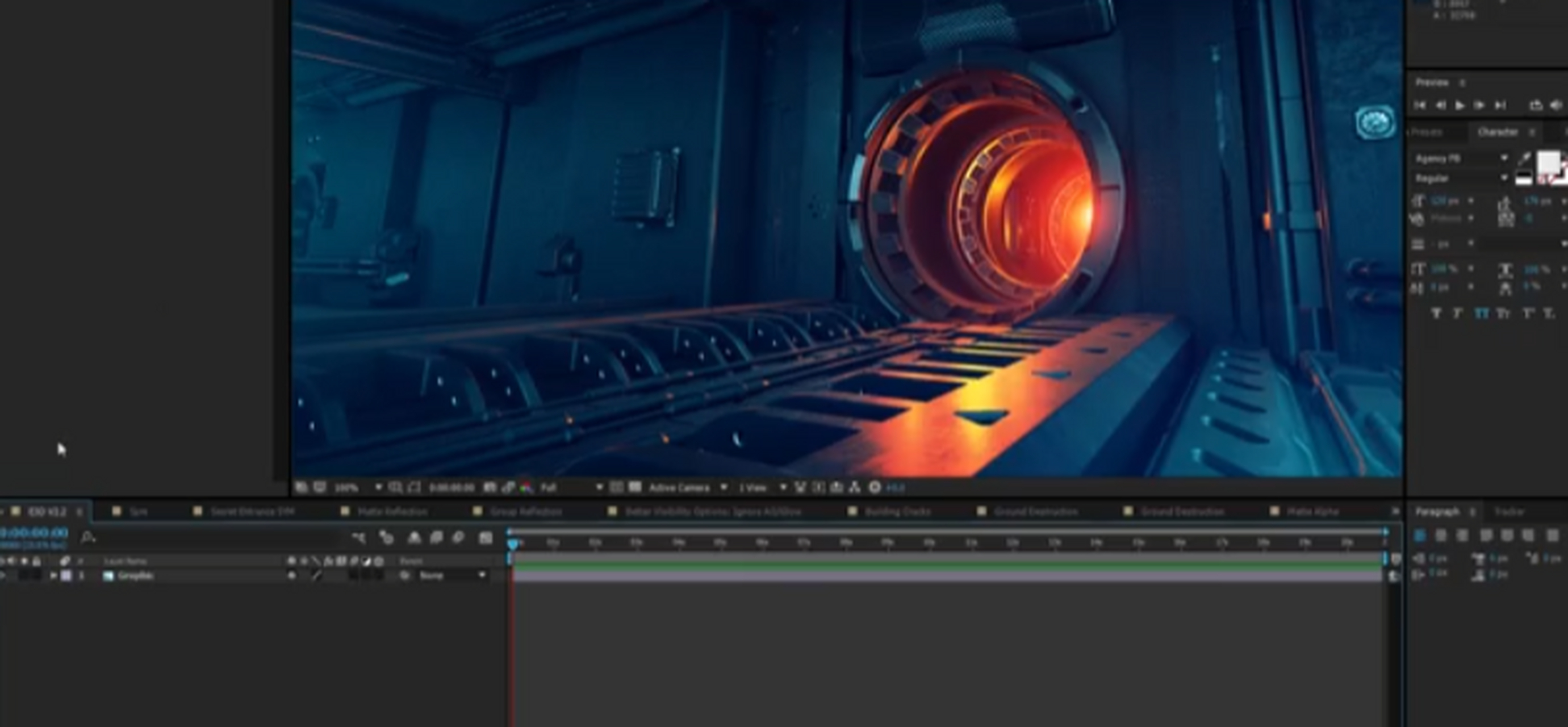Click the Play button in the Preview panel
Screen dimensions: 1568x727
pos(1460,105)
